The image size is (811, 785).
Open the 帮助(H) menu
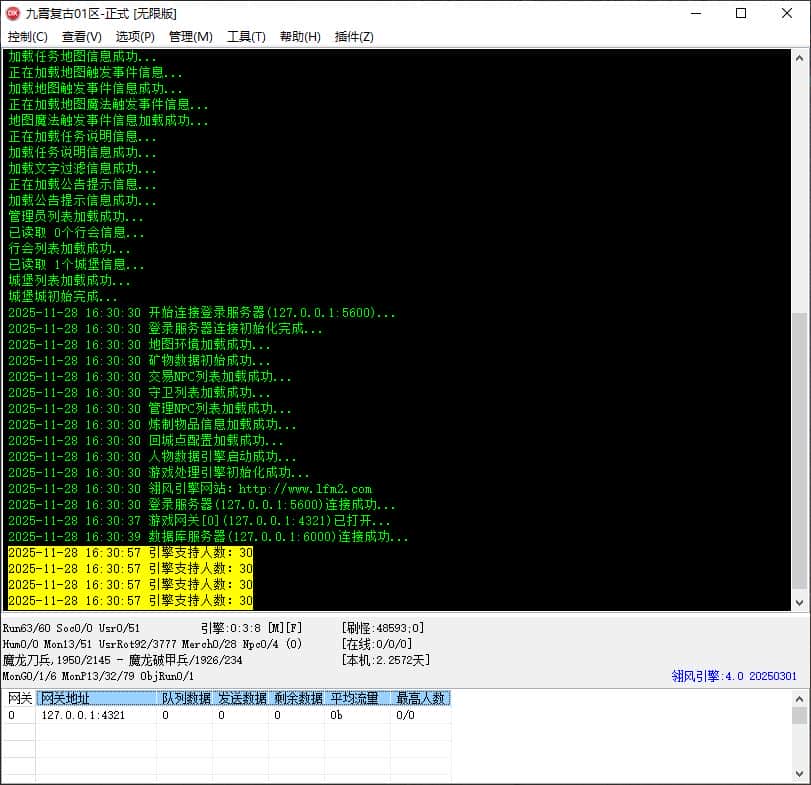coord(300,37)
